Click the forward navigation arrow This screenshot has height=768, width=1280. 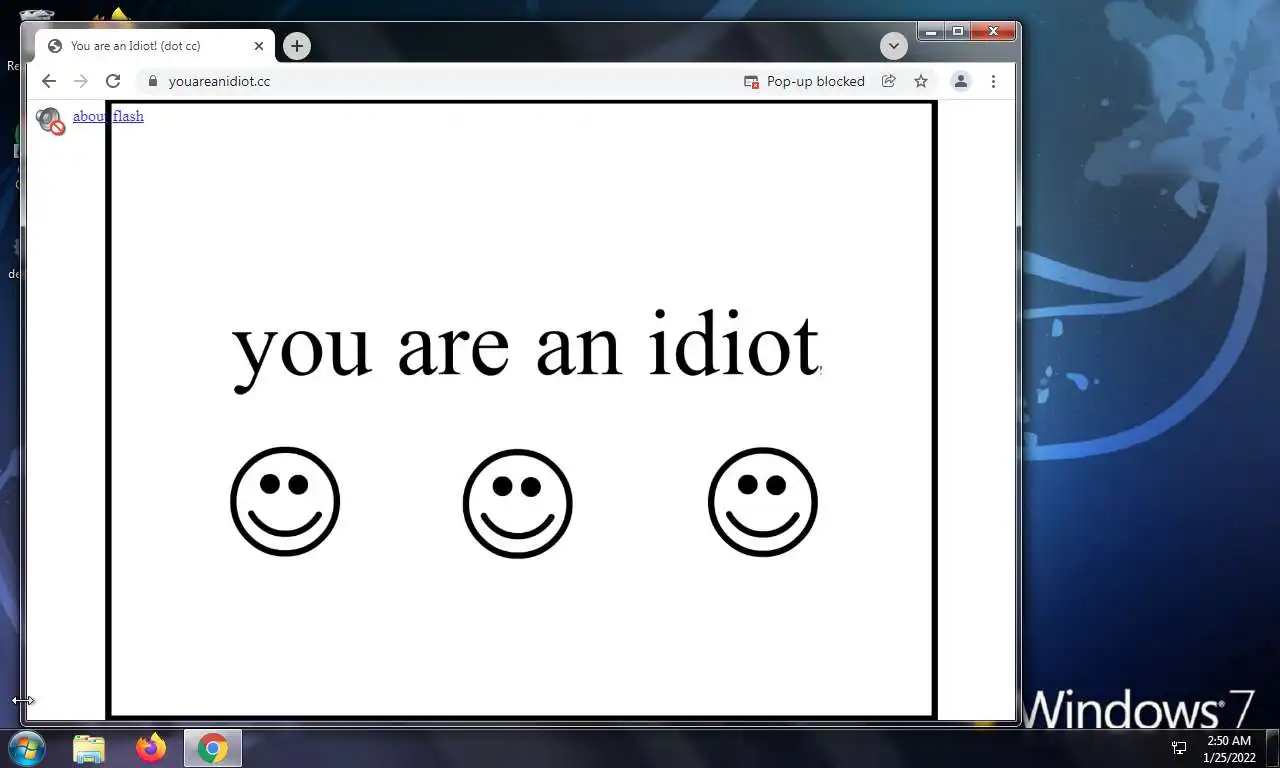point(80,81)
